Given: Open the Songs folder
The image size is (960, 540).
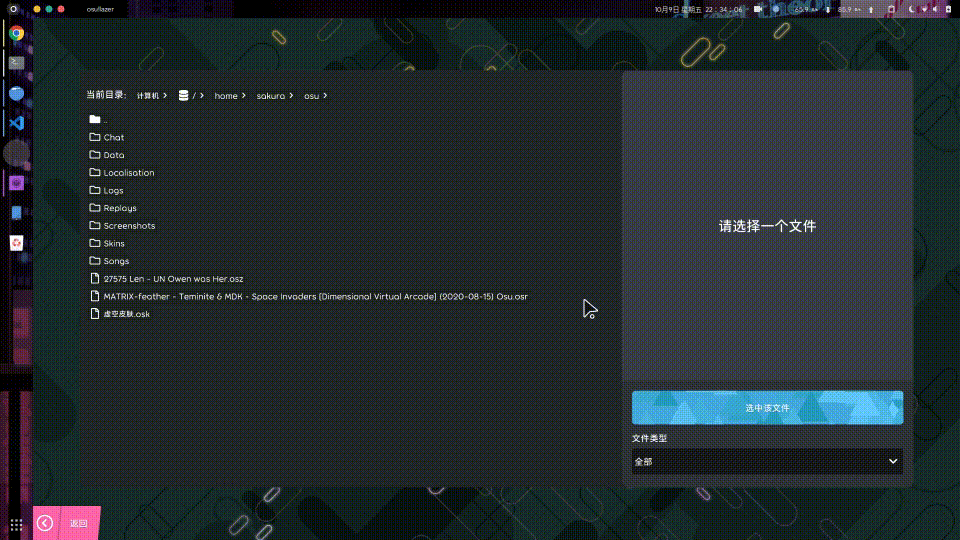Looking at the screenshot, I should [x=109, y=261].
